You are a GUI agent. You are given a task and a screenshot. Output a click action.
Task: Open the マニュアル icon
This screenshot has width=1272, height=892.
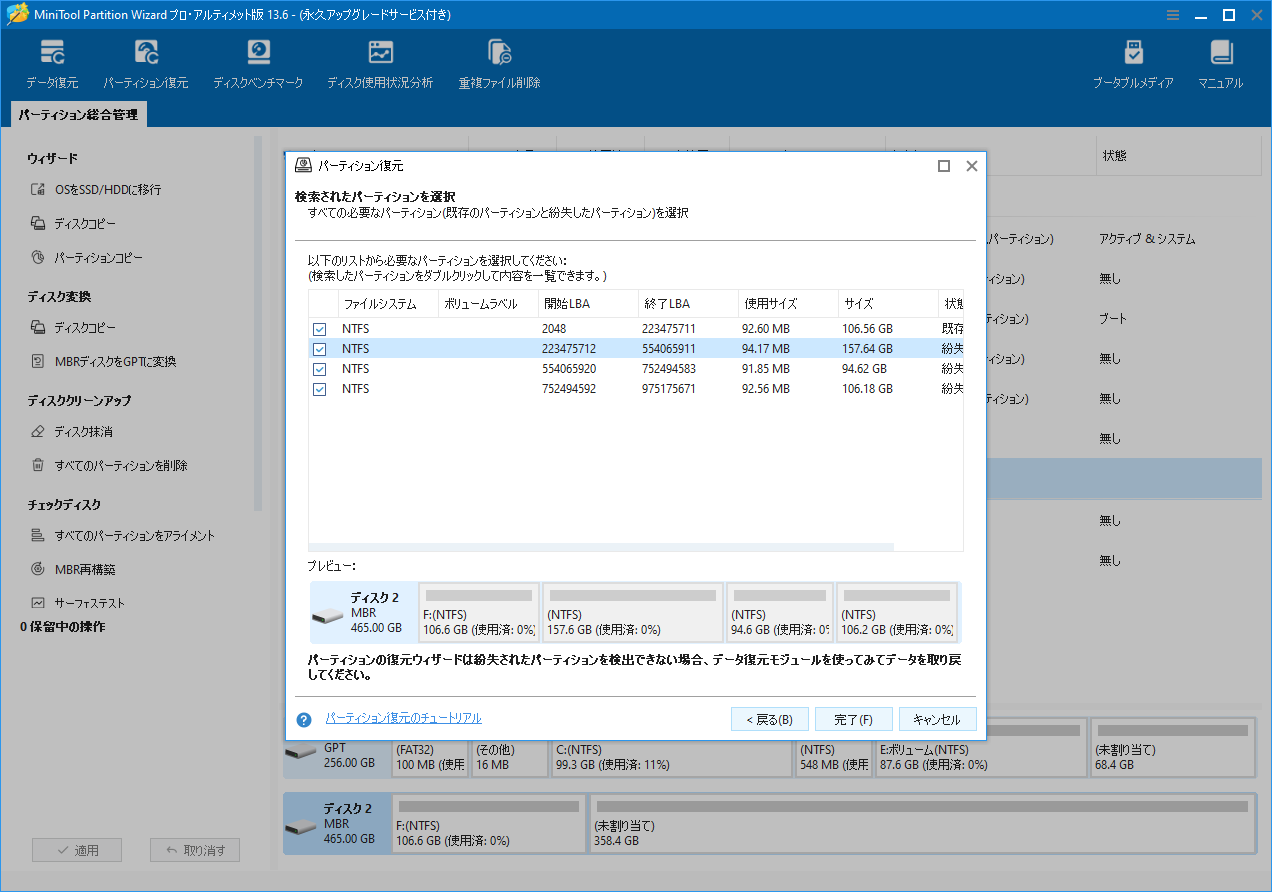(x=1221, y=65)
